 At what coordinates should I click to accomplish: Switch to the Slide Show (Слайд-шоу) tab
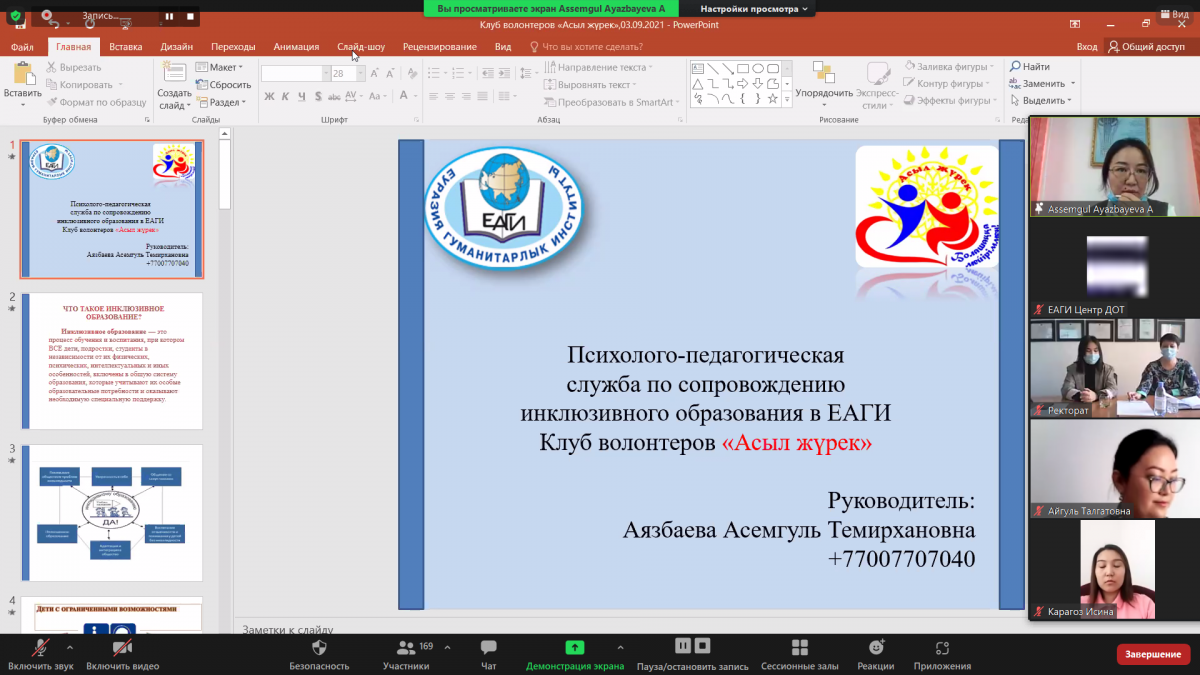[x=361, y=46]
